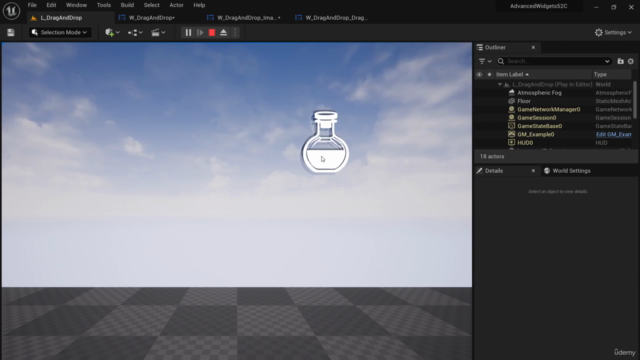Open the Help menu
The width and height of the screenshot is (640, 360).
point(199,5)
